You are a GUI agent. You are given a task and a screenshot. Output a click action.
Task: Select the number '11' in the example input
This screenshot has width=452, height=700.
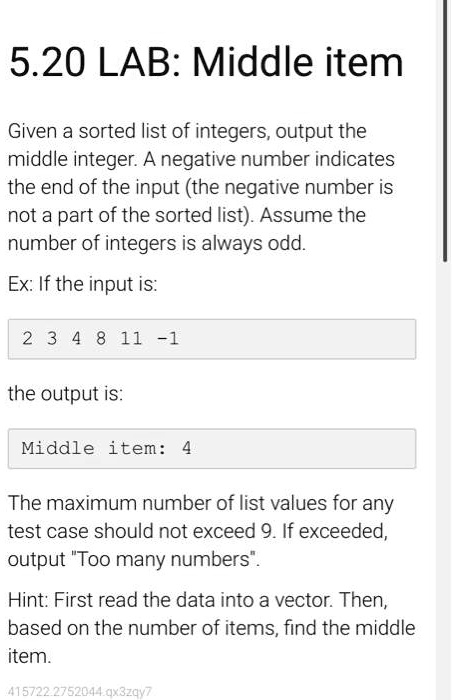tap(131, 338)
